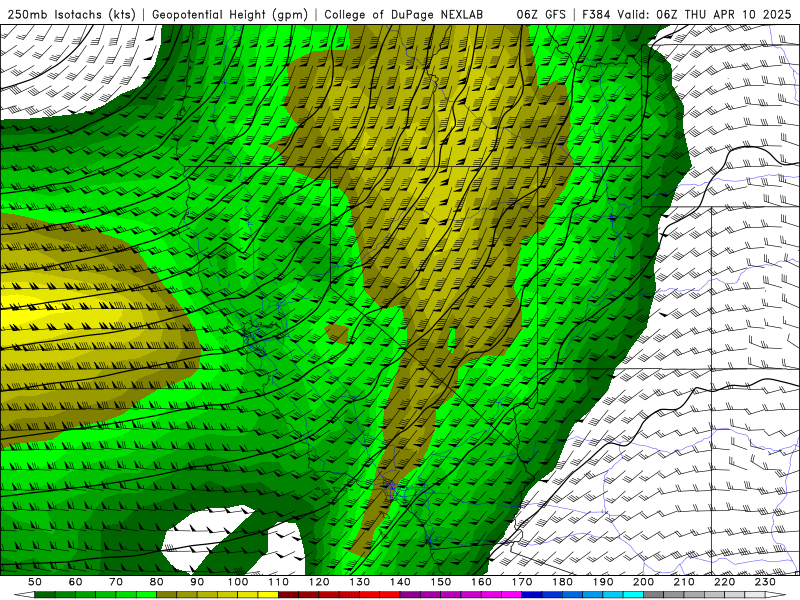Click the dark maroon swatch in the color bar
The image size is (800, 600).
click(x=288, y=595)
